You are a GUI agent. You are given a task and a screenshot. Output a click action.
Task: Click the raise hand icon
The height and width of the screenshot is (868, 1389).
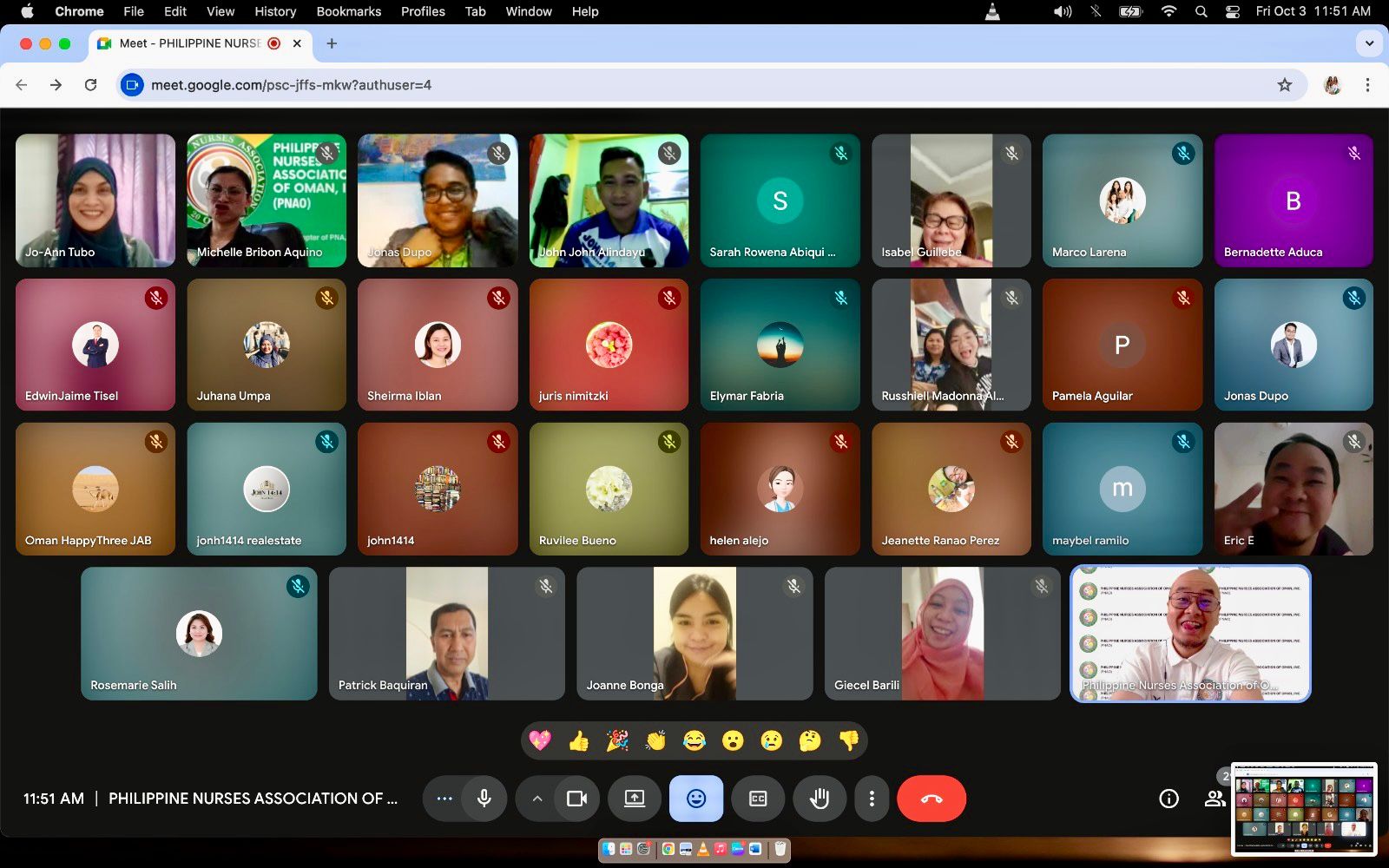pyautogui.click(x=819, y=799)
